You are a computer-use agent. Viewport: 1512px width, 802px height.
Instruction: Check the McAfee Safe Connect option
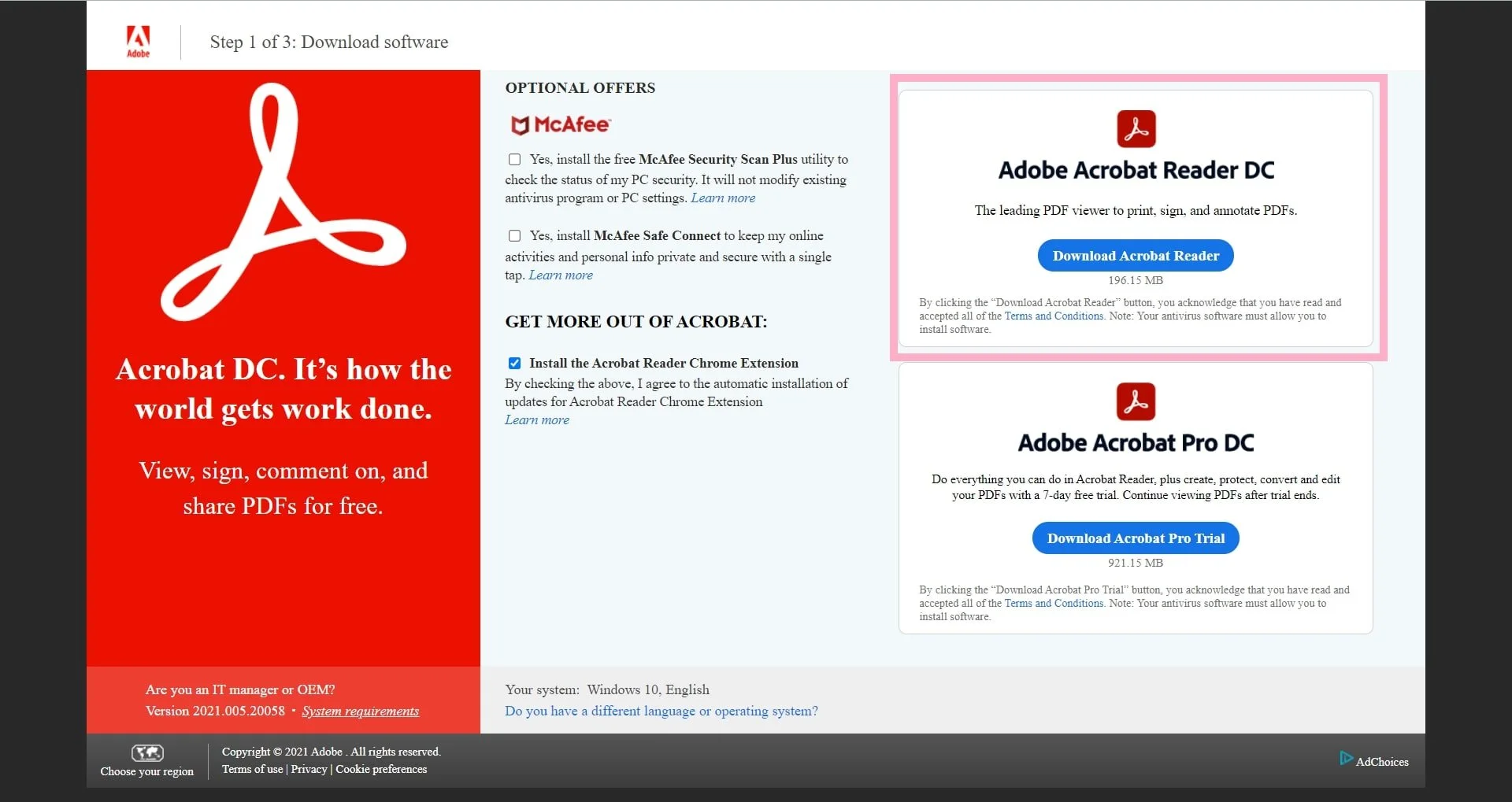[x=514, y=235]
